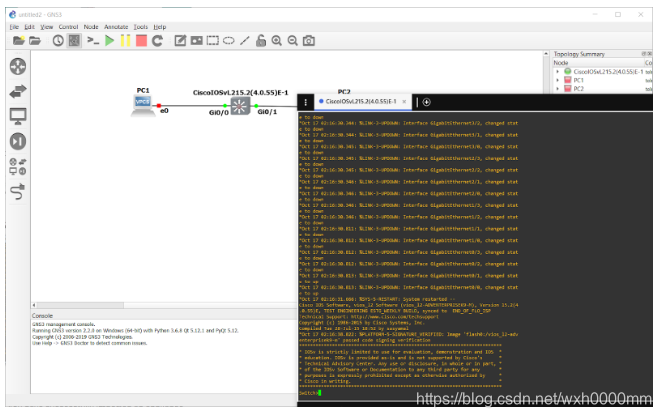Toggle Show/hide interface labels icon
Screen dimensions: 662x418
point(74,41)
